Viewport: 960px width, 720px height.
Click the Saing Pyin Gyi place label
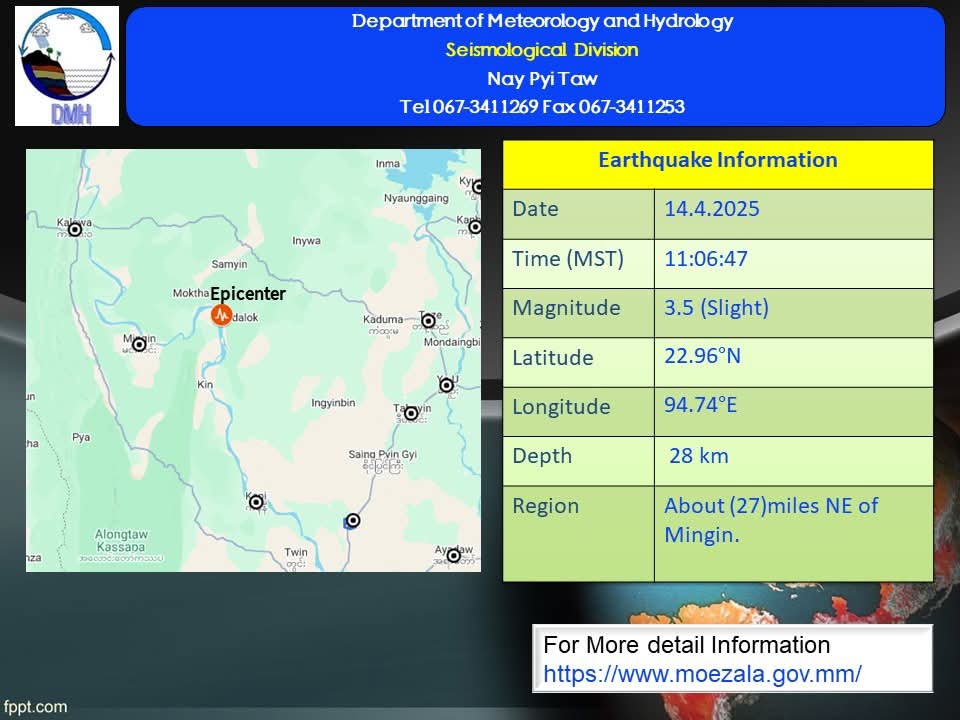click(383, 454)
